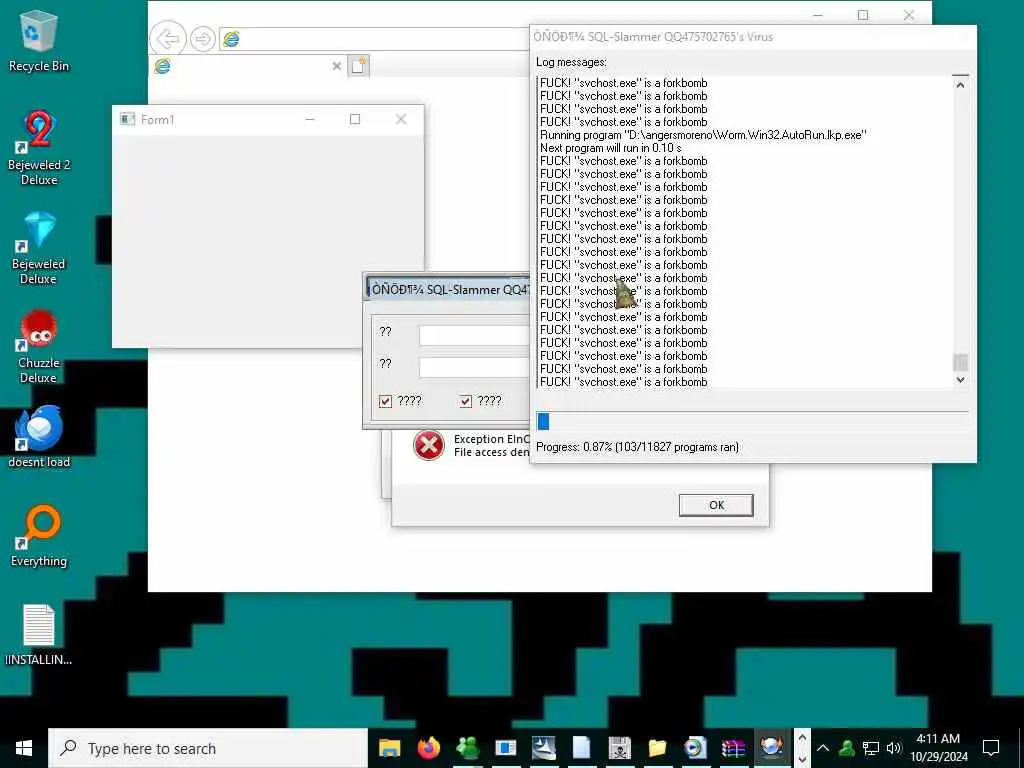Open the WinRAR books taskbar icon
The image size is (1024, 768).
coord(733,748)
